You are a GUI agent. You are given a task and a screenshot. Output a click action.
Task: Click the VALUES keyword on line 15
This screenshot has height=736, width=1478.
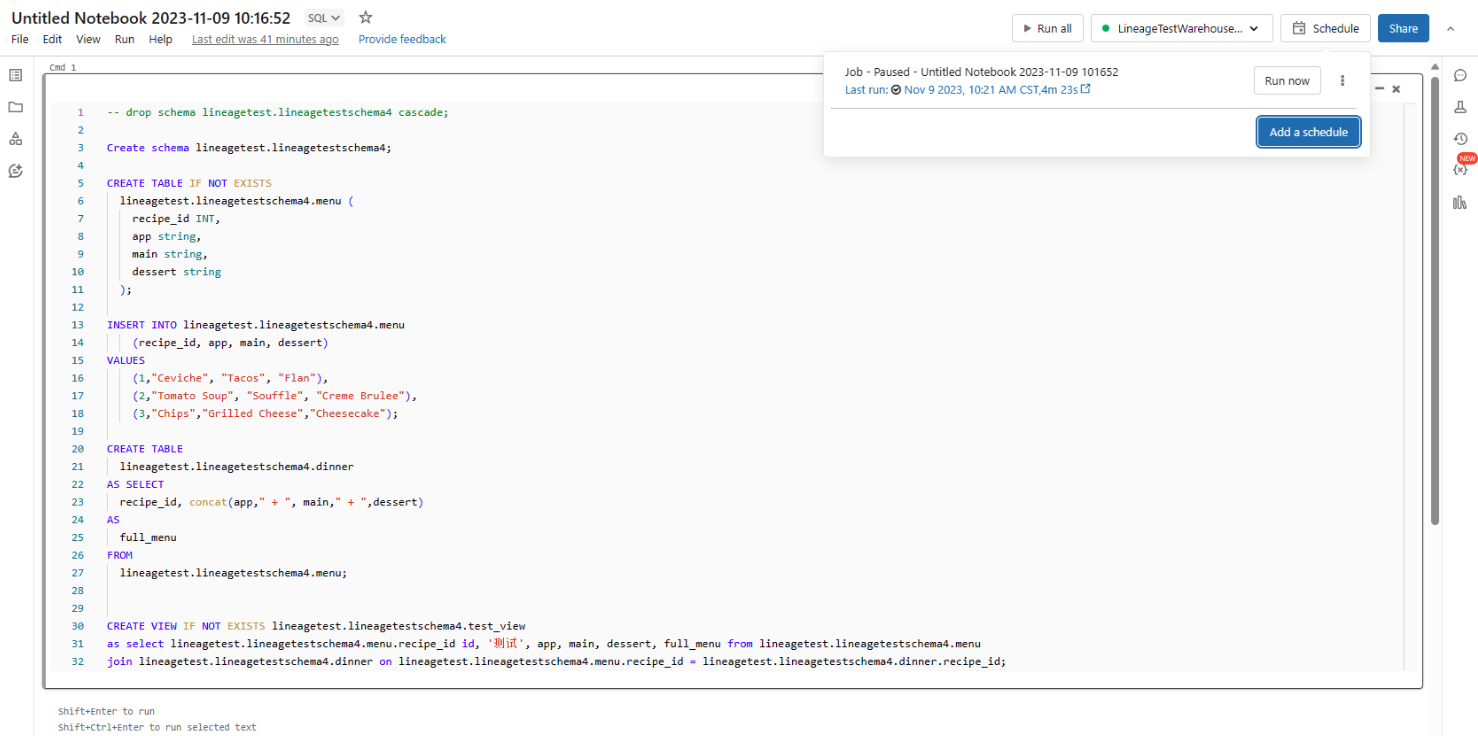pos(126,360)
